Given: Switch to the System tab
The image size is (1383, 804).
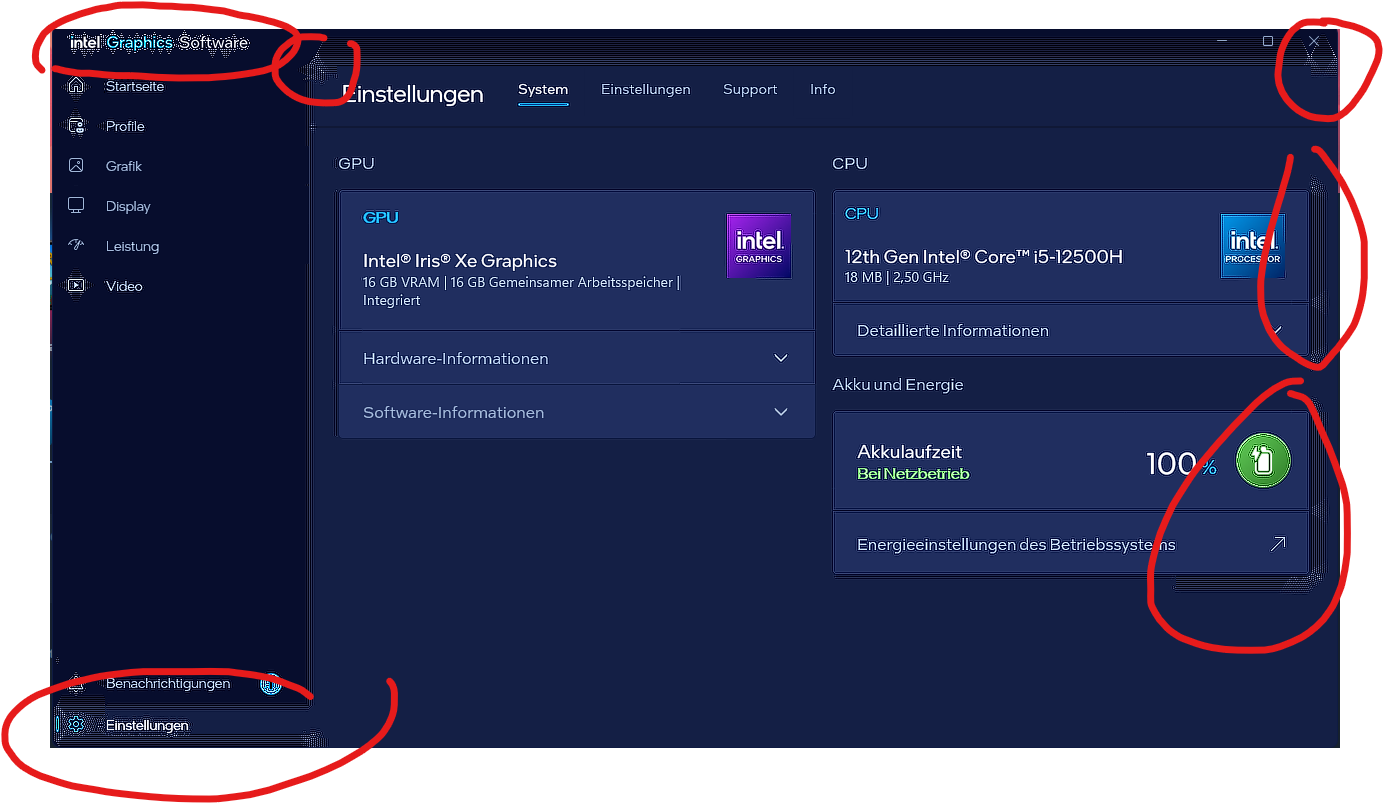Looking at the screenshot, I should coord(543,90).
